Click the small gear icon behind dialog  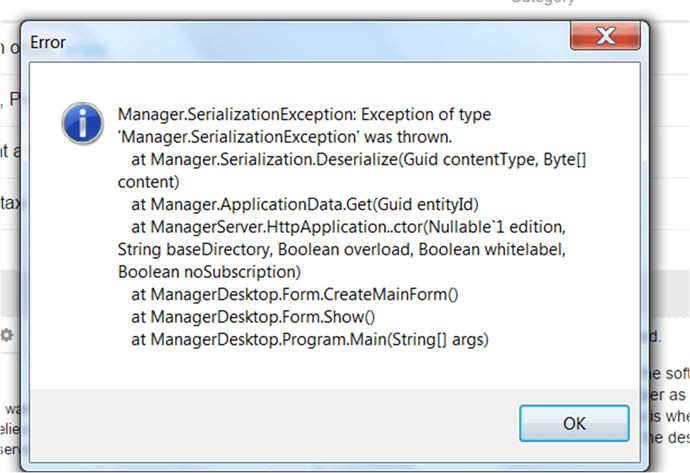8,335
